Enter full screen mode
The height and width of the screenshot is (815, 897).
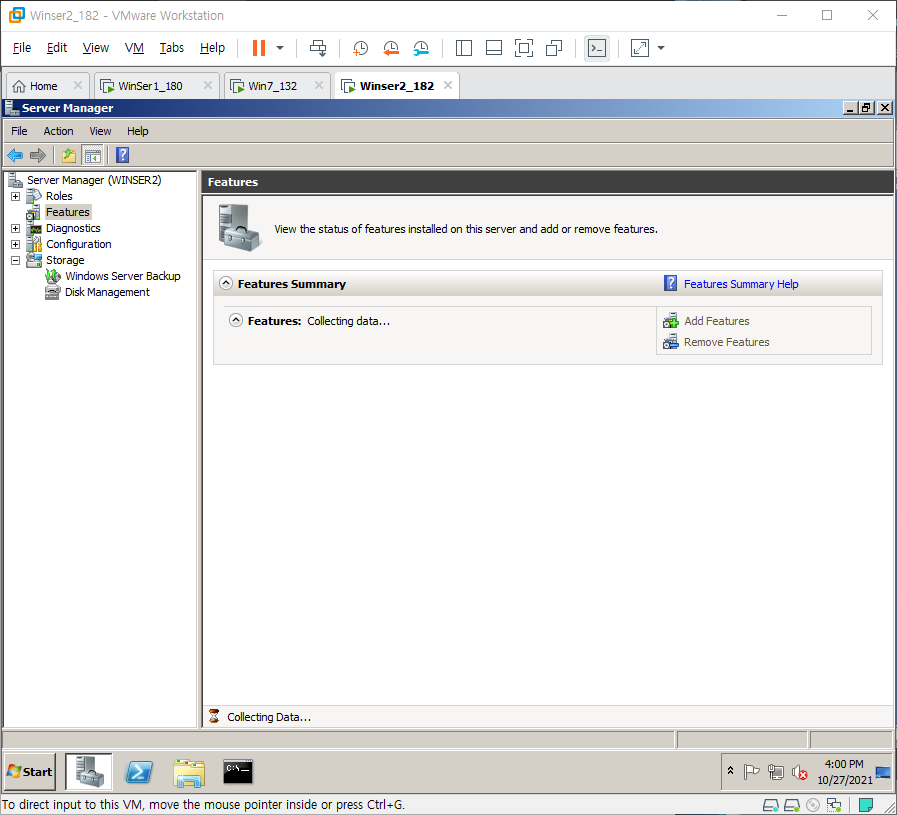coord(523,48)
